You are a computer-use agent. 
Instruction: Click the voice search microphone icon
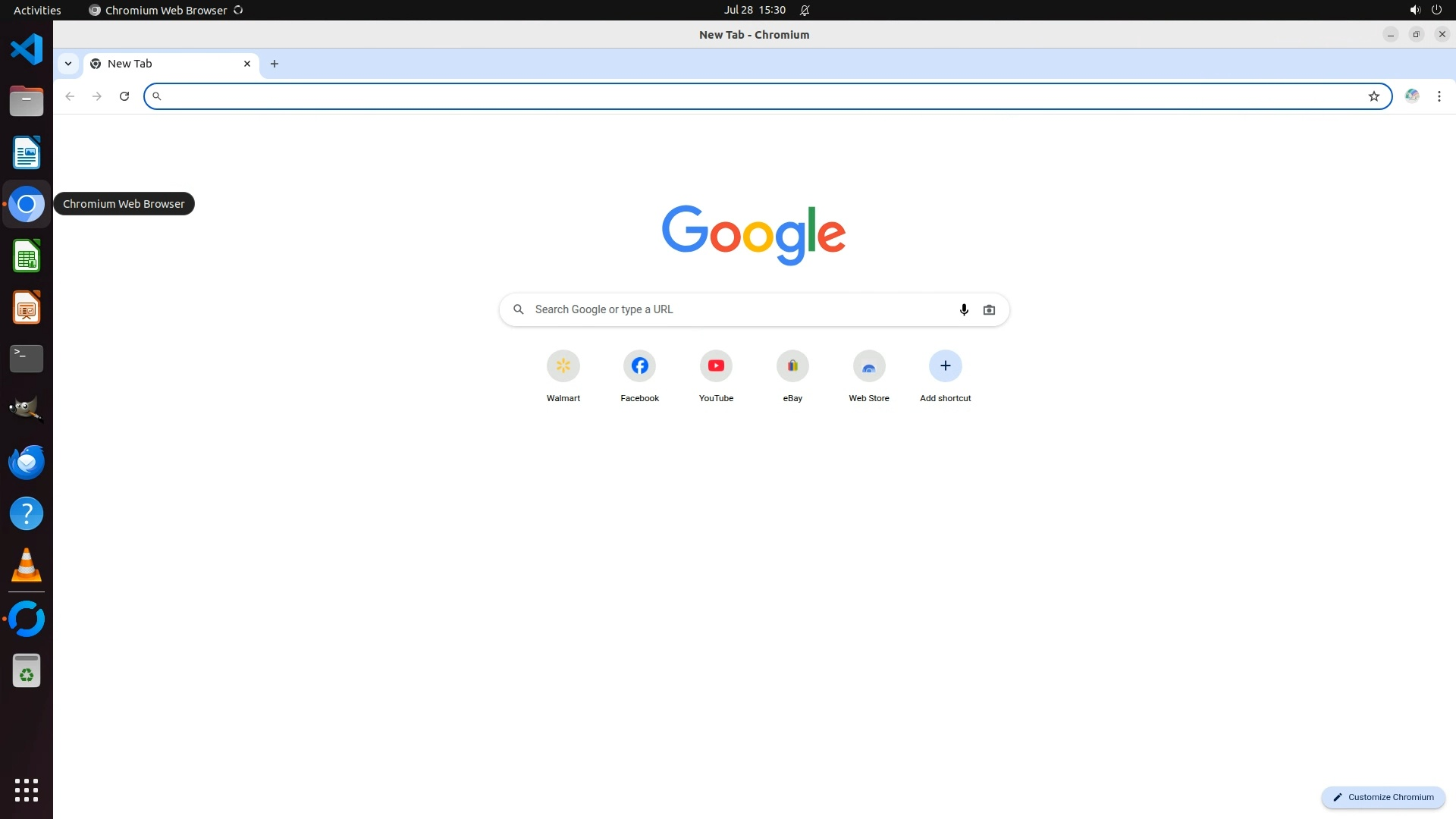click(964, 309)
